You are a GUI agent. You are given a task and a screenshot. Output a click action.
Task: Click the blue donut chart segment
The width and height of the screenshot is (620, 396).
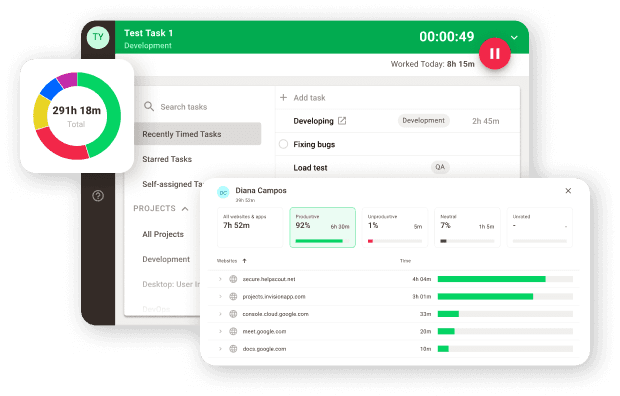(51, 89)
